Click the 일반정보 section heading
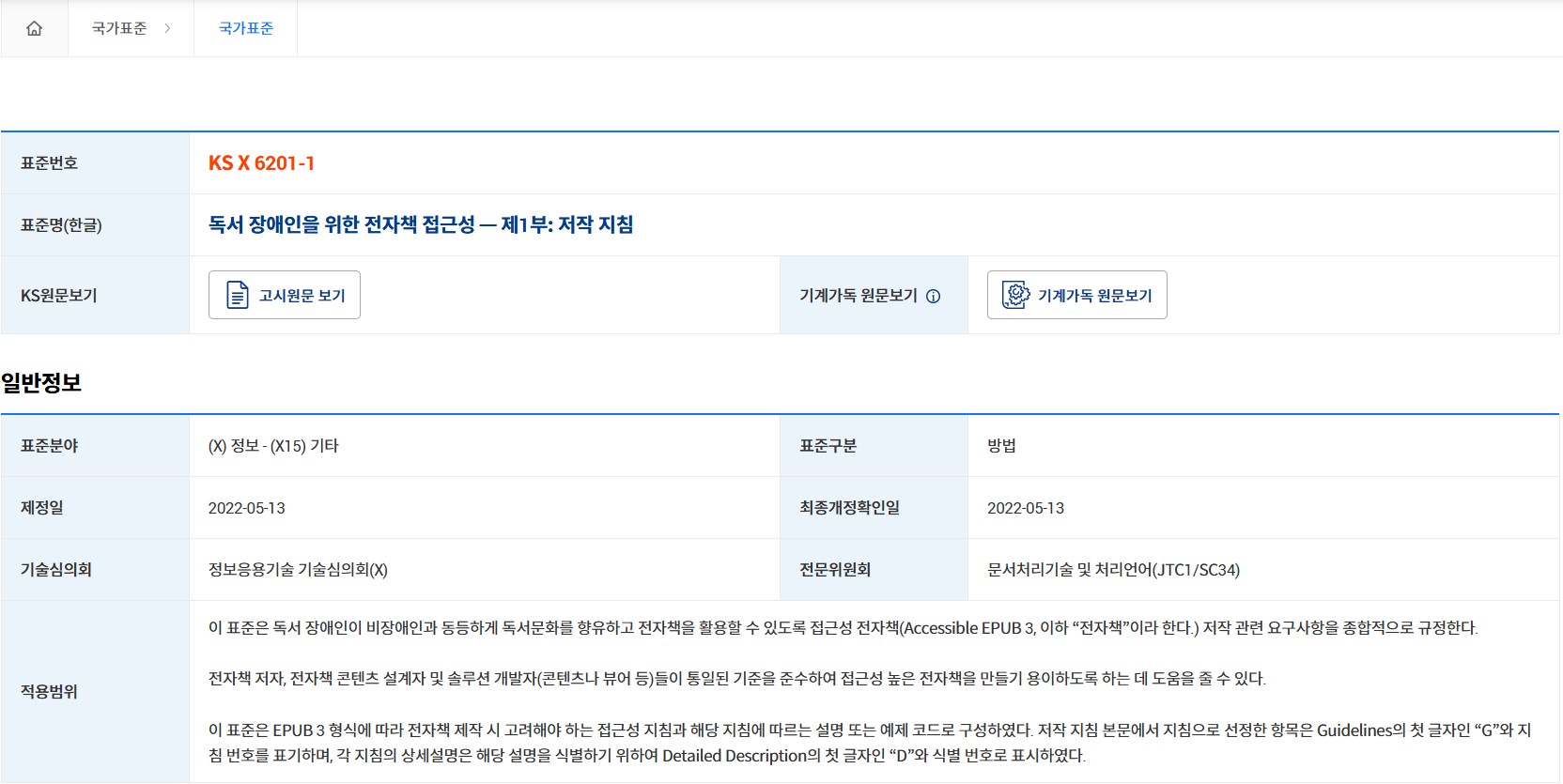Screen dimensions: 1563x784 pos(41,383)
